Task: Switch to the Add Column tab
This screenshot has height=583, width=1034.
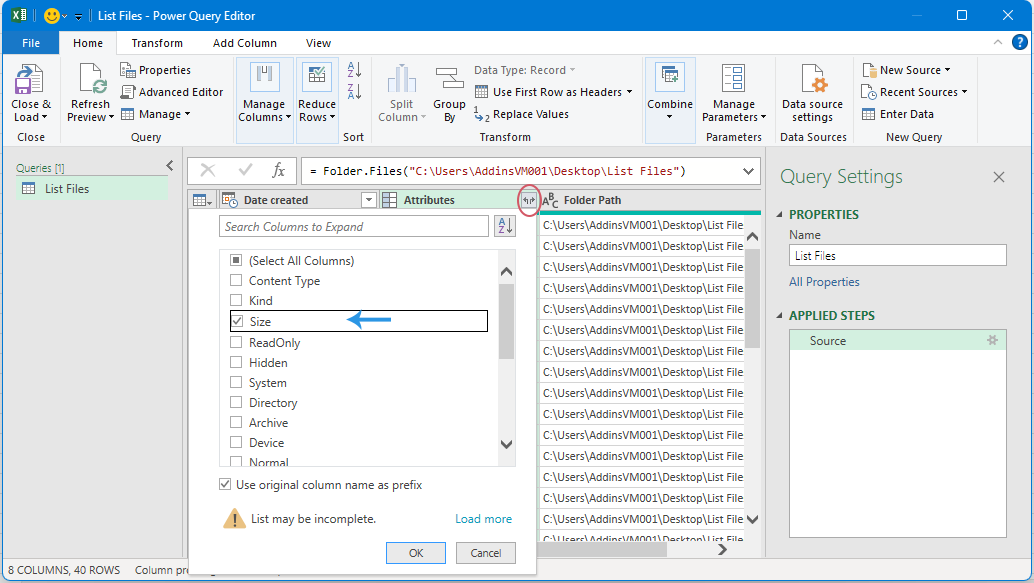Action: [245, 43]
